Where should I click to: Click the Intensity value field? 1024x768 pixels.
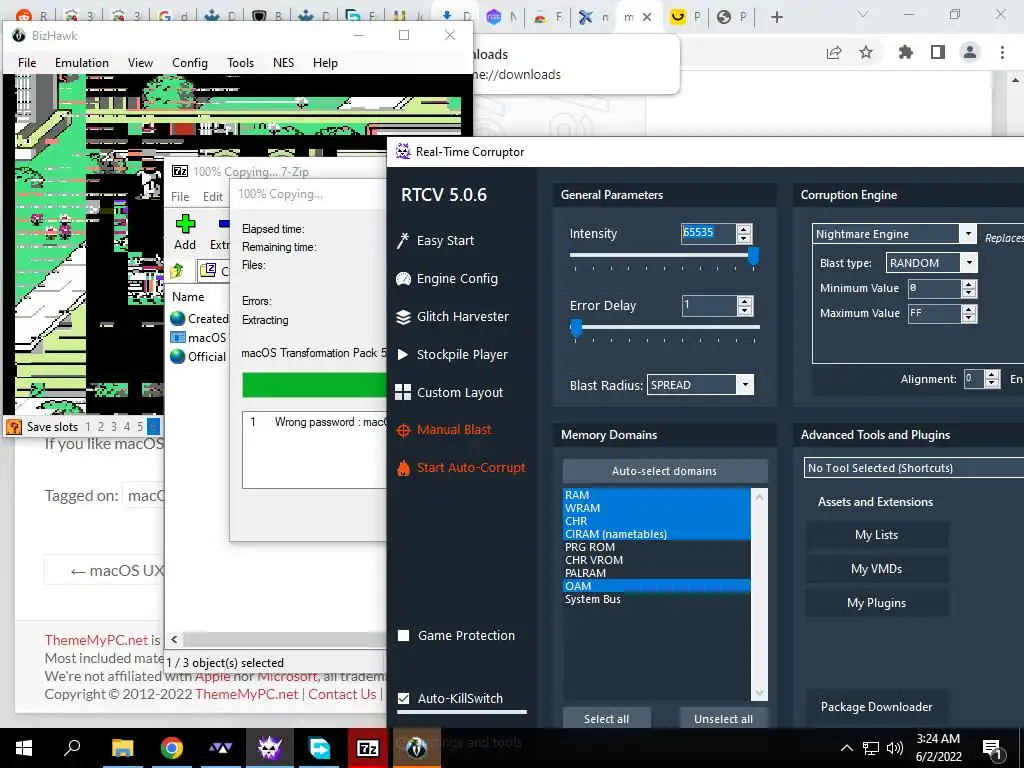708,233
